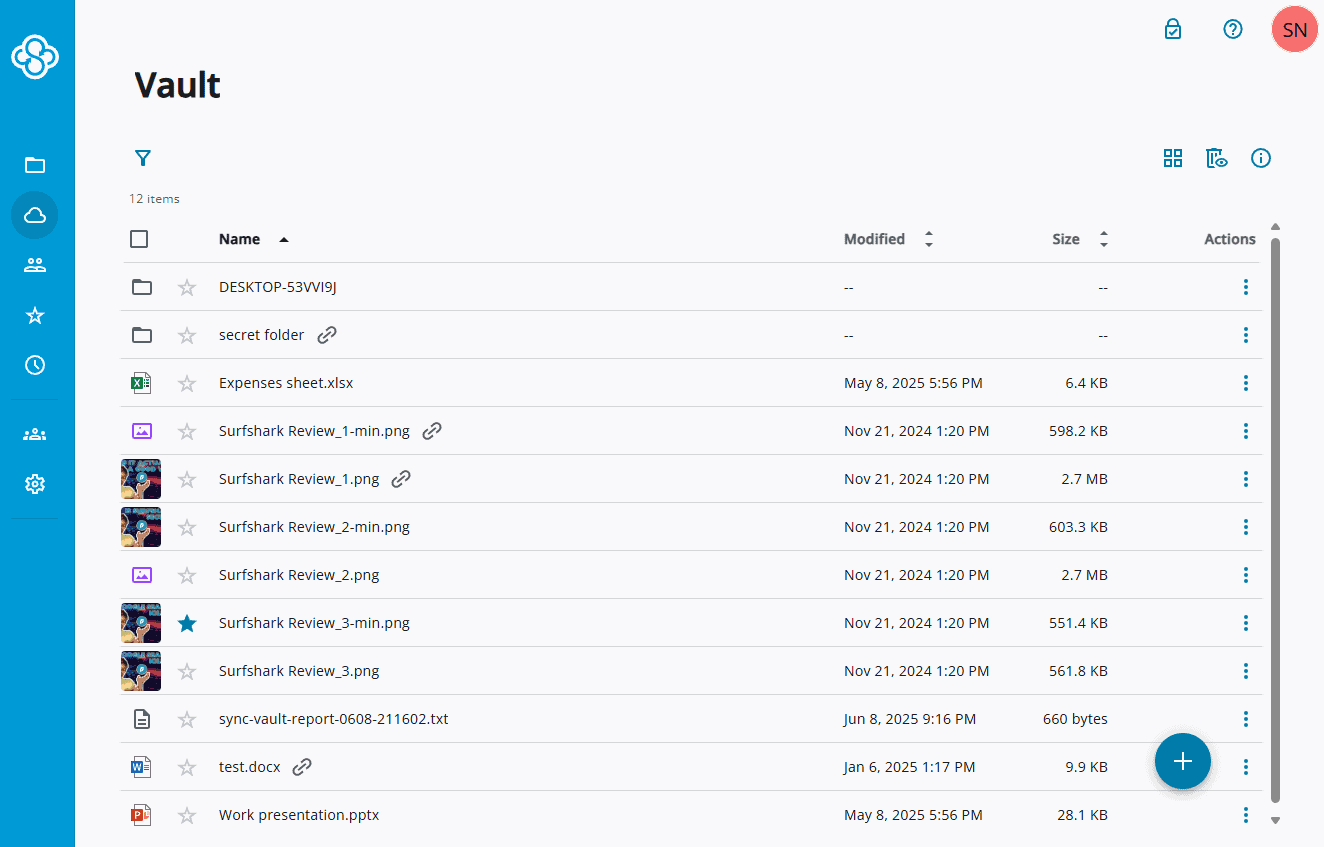The height and width of the screenshot is (847, 1324).
Task: Click the blue plus add button
Action: coord(1183,761)
